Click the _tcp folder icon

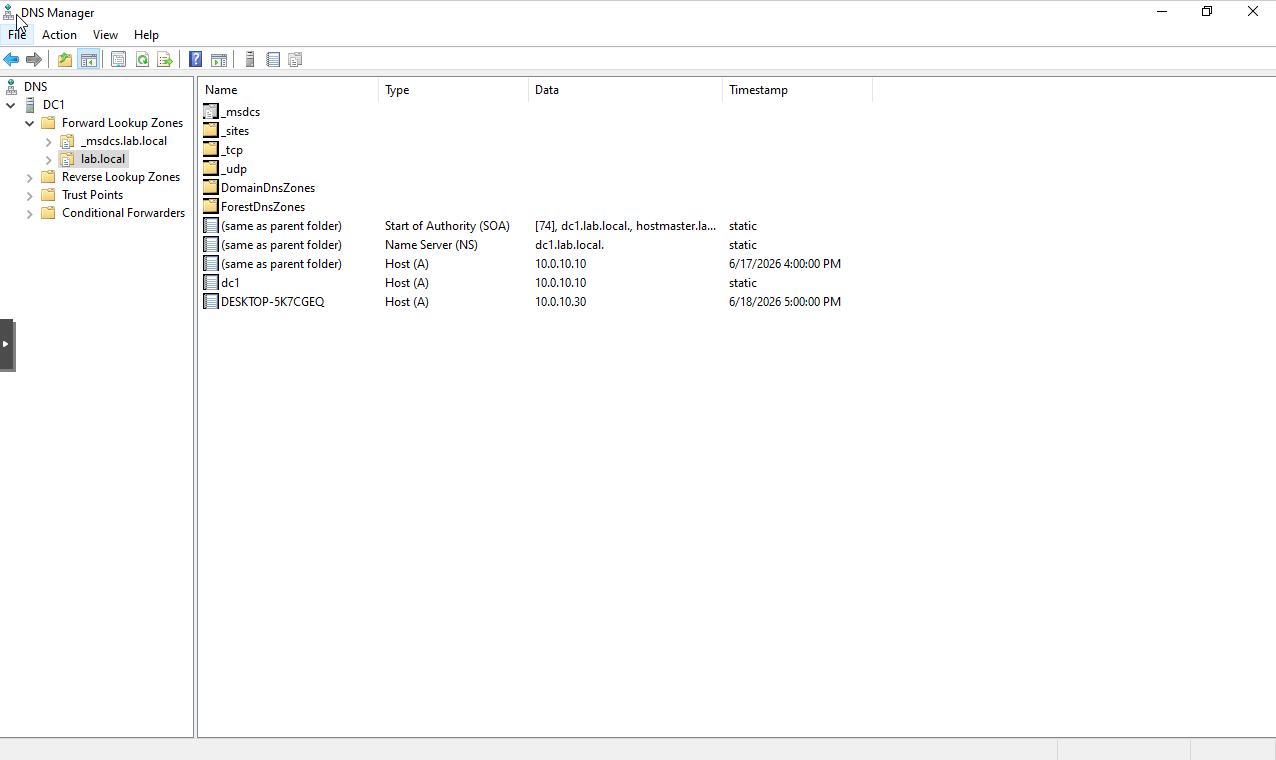point(211,150)
